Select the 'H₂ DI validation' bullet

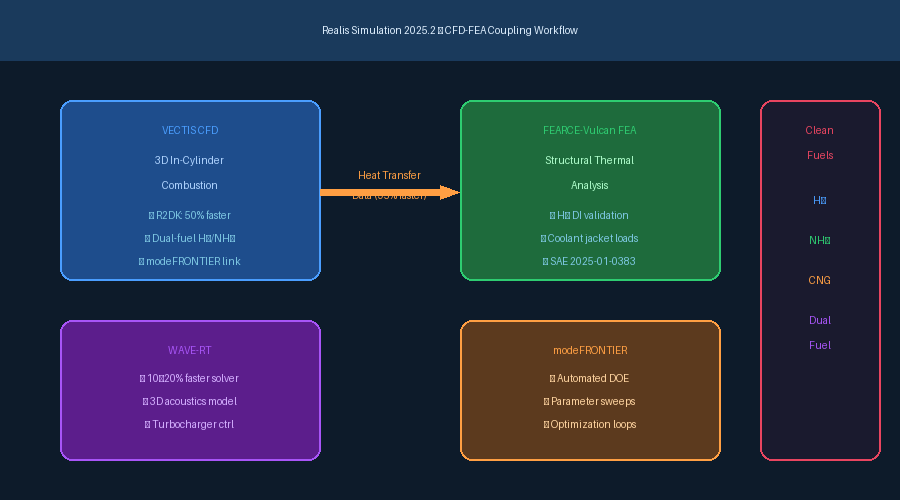589,215
